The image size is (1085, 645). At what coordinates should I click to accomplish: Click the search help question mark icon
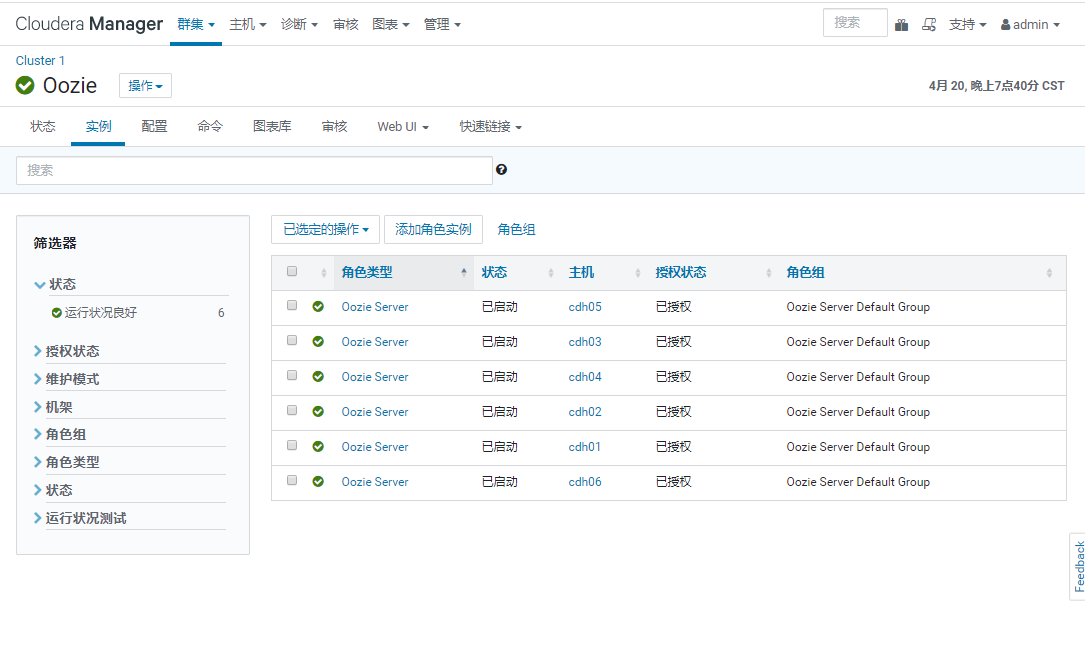(x=502, y=170)
